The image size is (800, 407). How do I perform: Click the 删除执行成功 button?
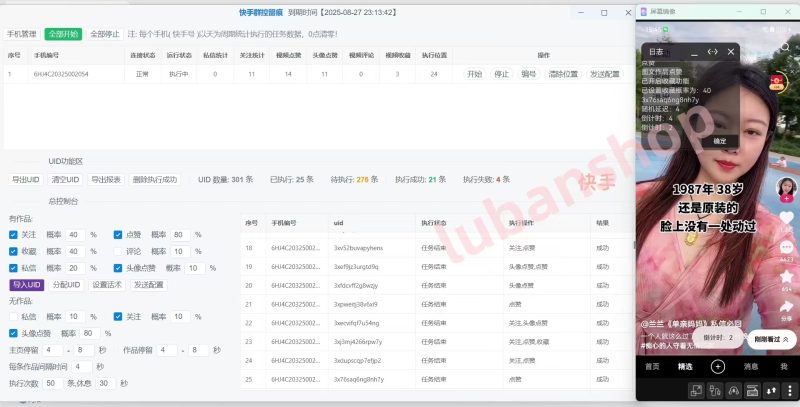pos(155,180)
